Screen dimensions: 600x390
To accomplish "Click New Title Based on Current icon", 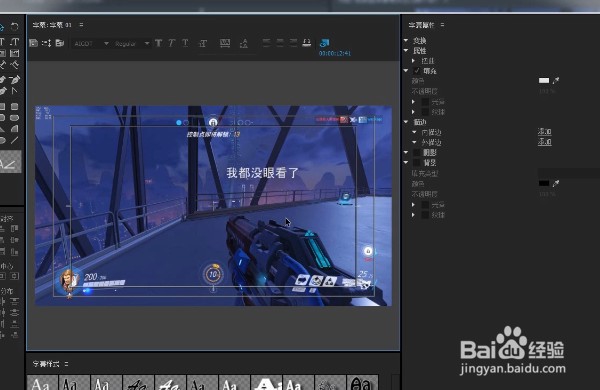I will (33, 43).
